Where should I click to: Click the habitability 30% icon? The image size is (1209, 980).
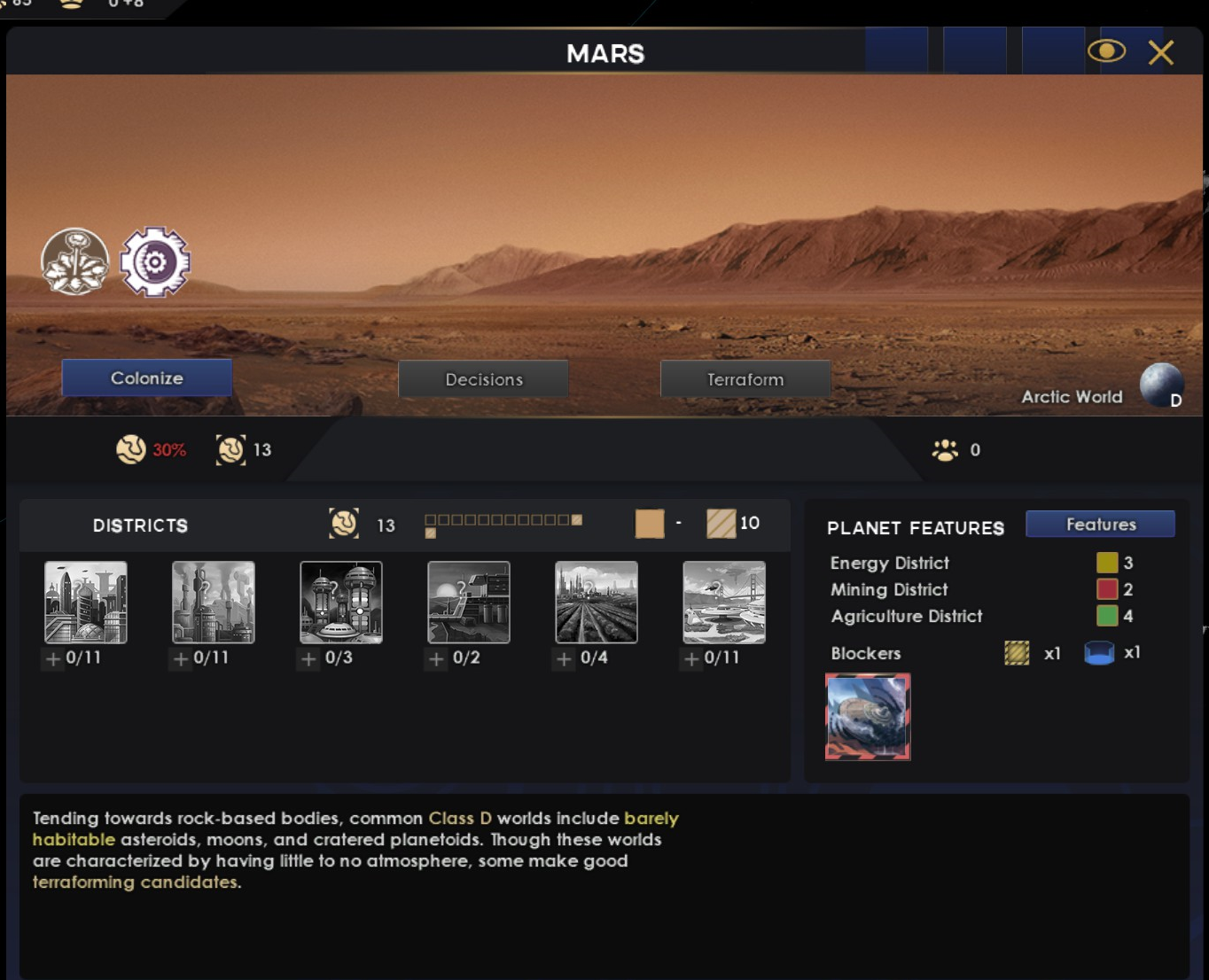click(x=131, y=449)
